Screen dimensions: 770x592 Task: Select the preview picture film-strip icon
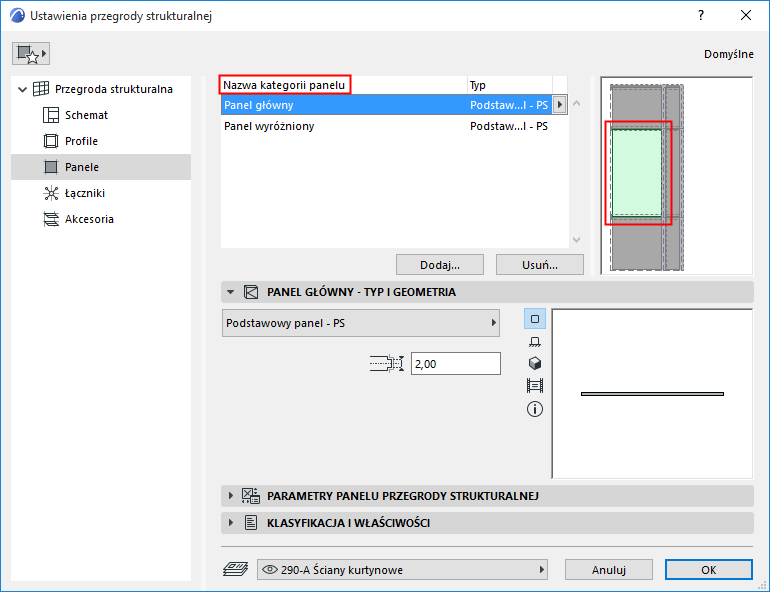coord(535,386)
